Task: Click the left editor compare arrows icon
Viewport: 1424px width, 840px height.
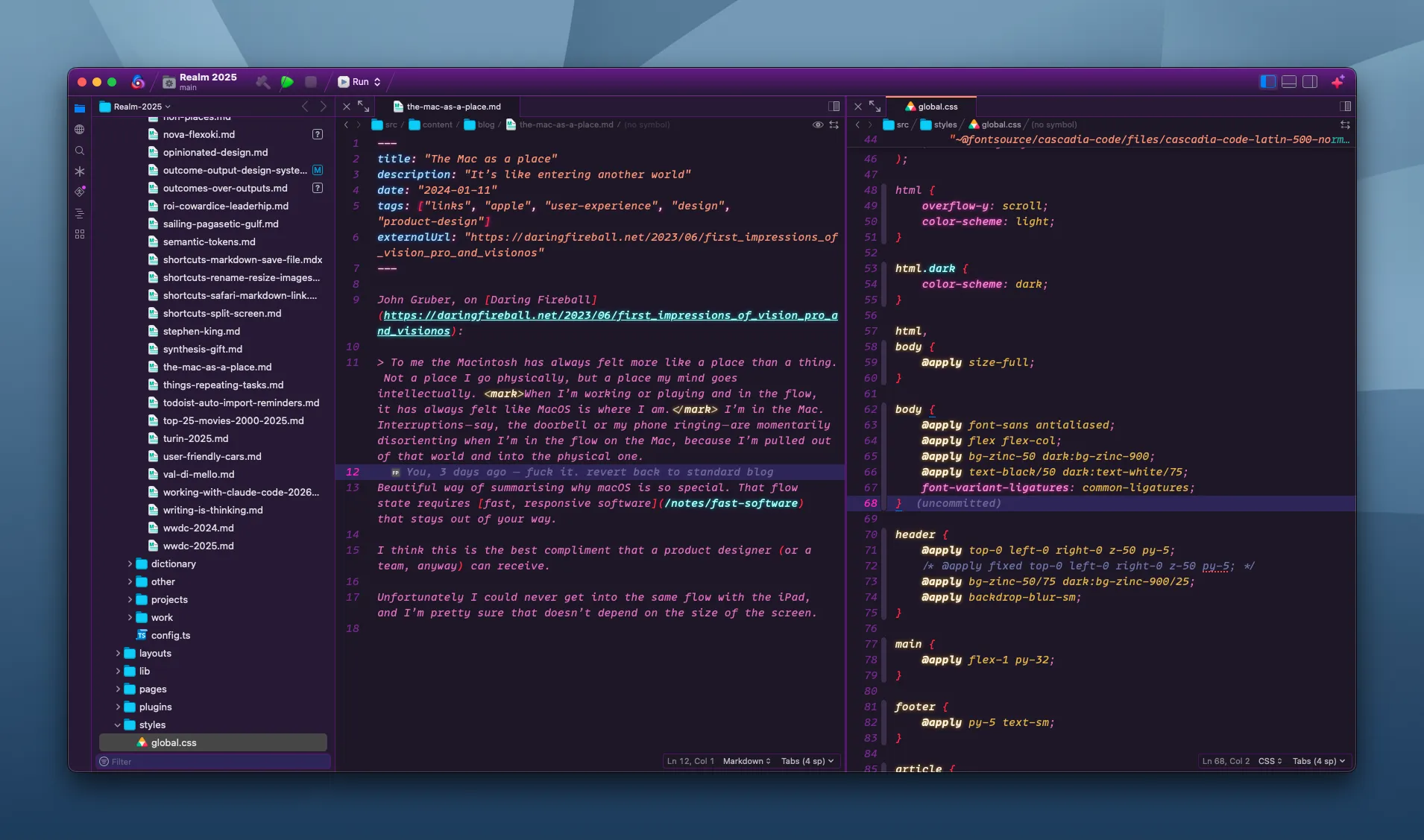Action: pyautogui.click(x=834, y=124)
